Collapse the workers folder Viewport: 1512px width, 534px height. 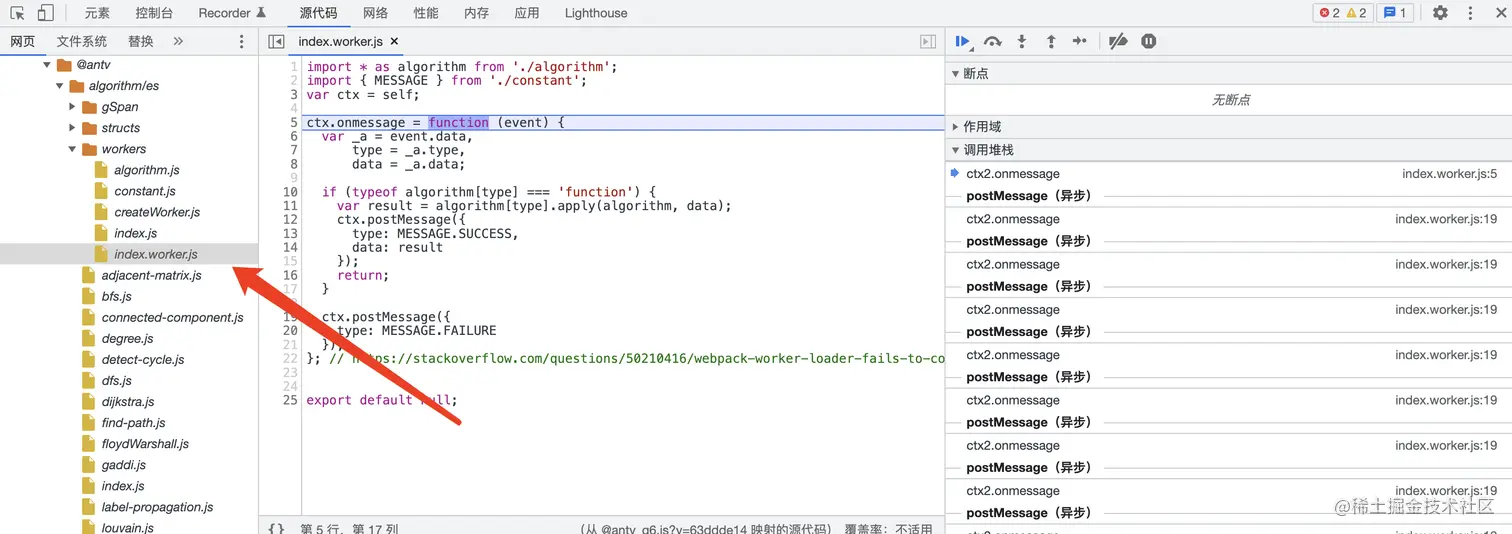pyautogui.click(x=73, y=149)
